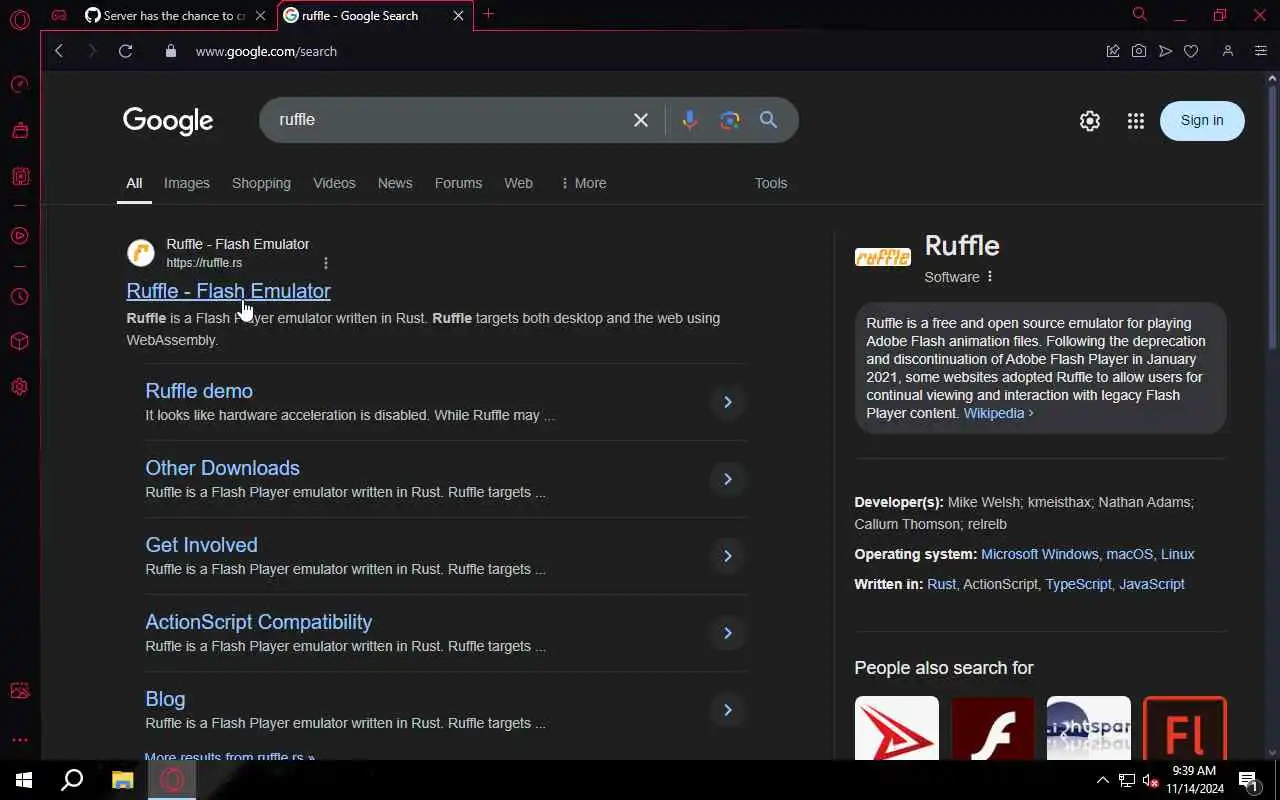
Task: Follow the Rust language link
Action: tap(941, 584)
